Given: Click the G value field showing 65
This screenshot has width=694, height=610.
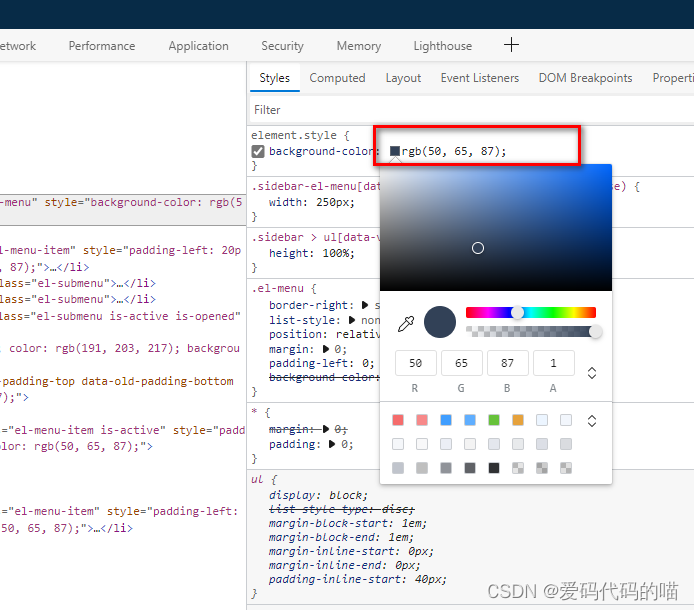Looking at the screenshot, I should [x=462, y=363].
